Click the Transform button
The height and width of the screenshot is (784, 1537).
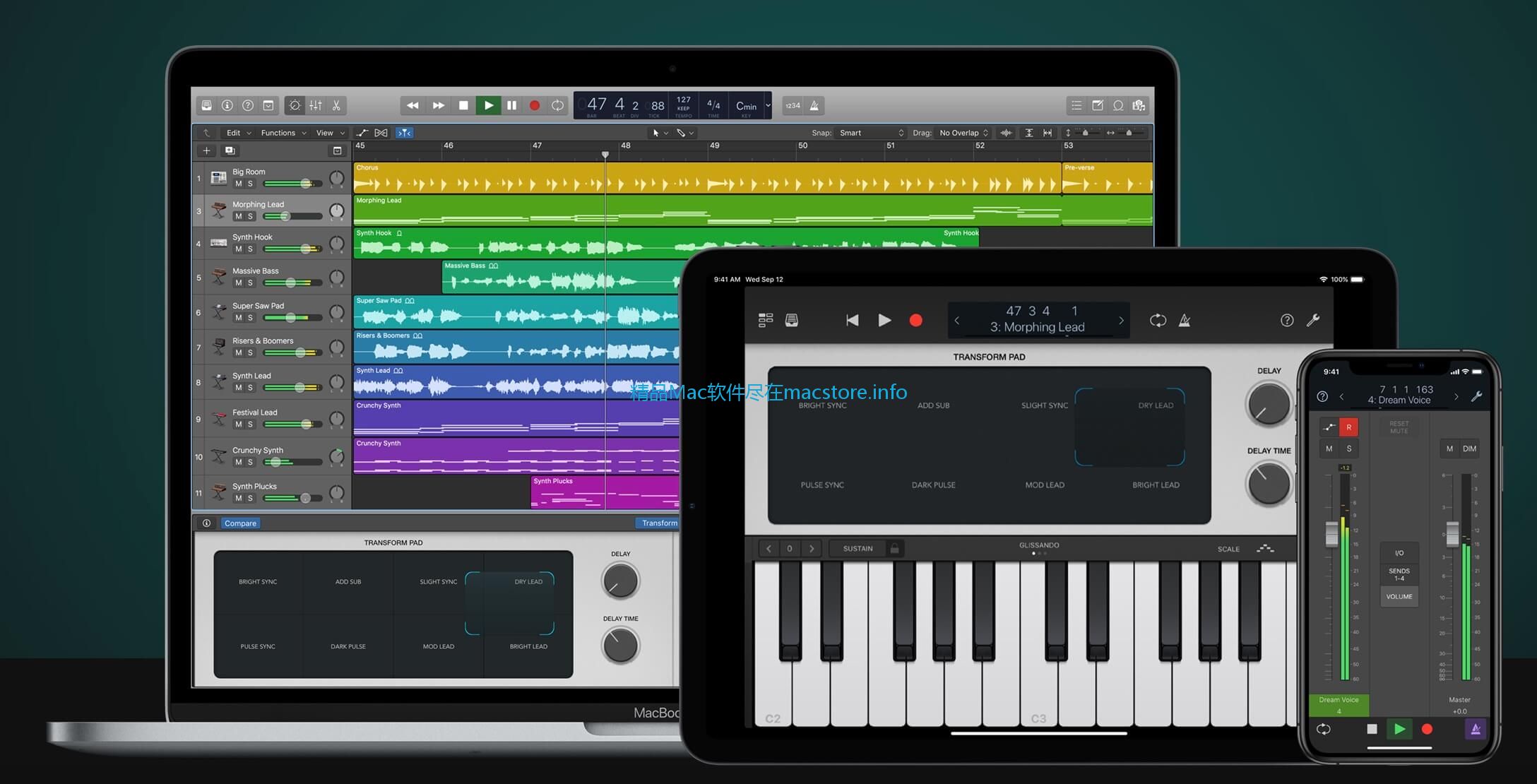tap(658, 523)
